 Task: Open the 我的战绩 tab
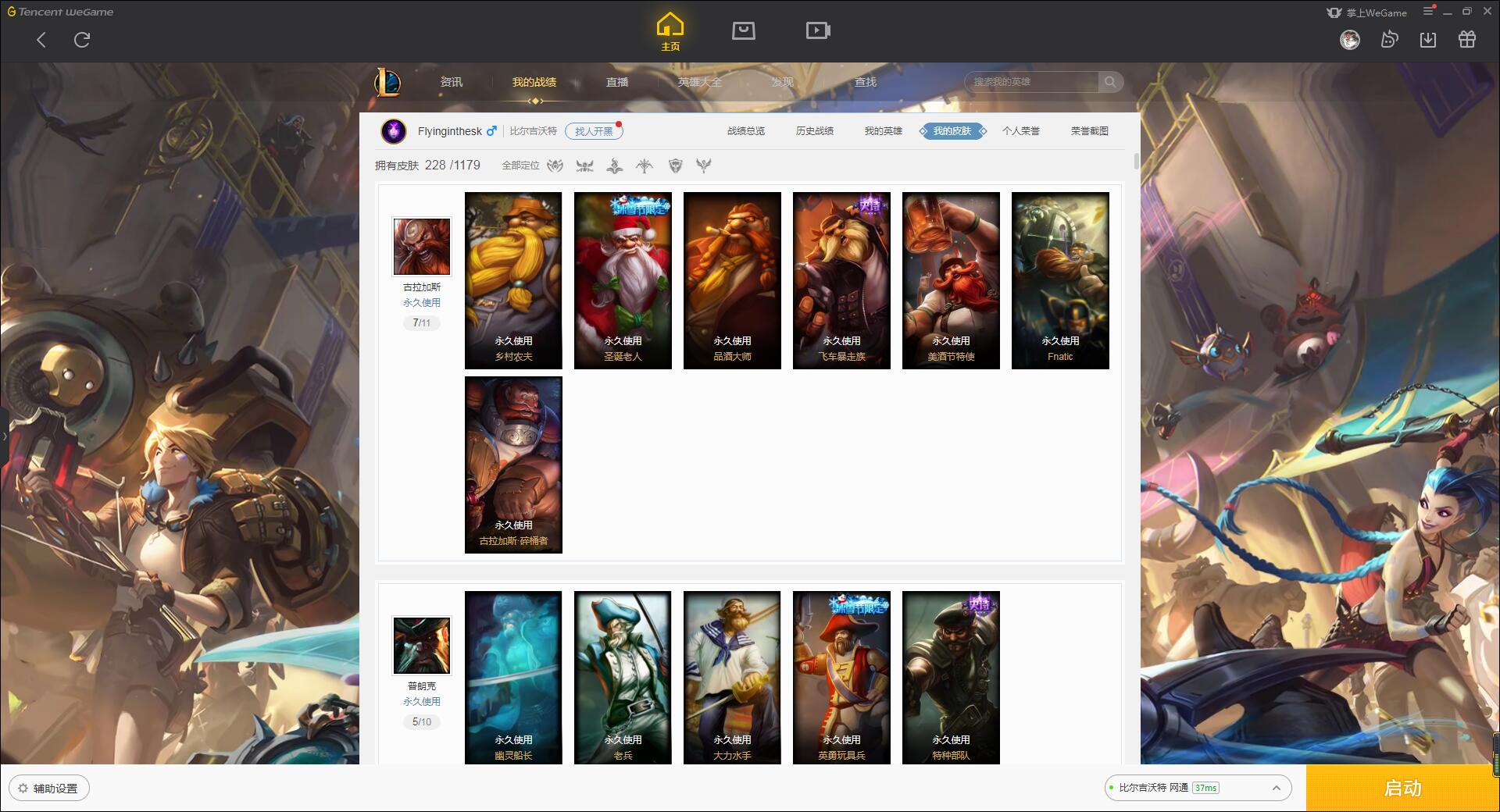pos(534,82)
